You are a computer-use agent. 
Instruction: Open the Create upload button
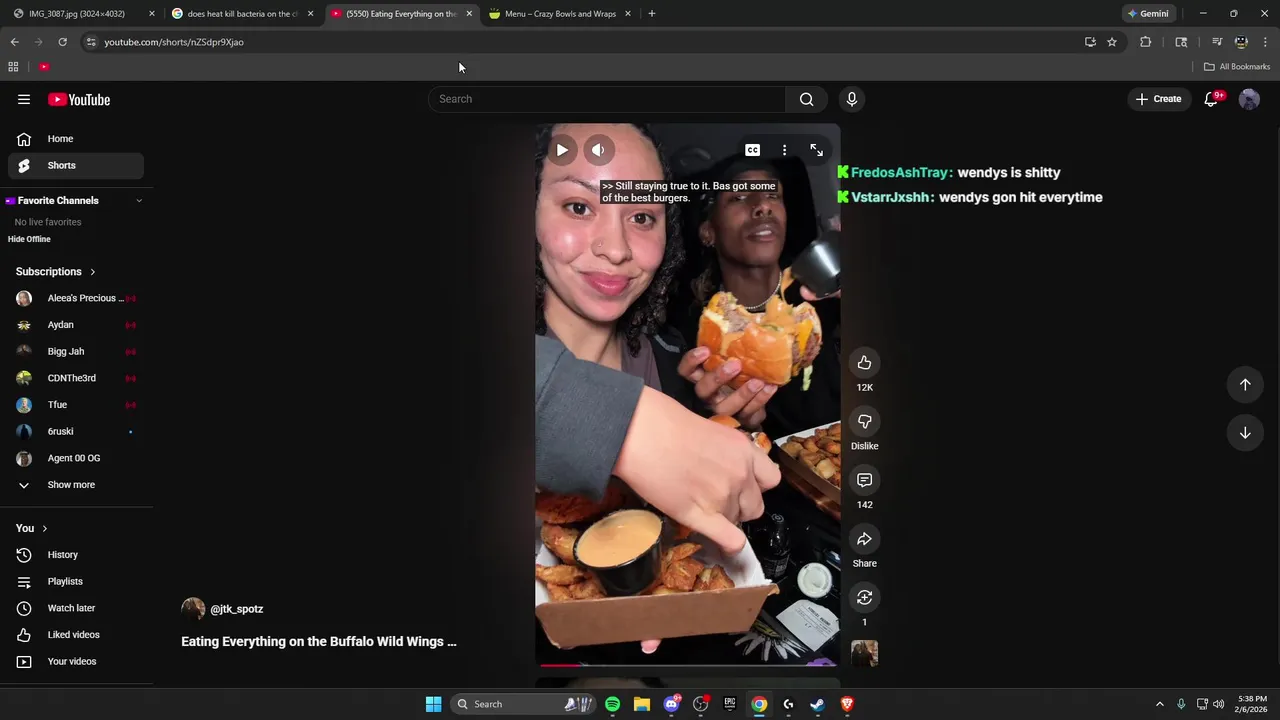[x=1159, y=99]
